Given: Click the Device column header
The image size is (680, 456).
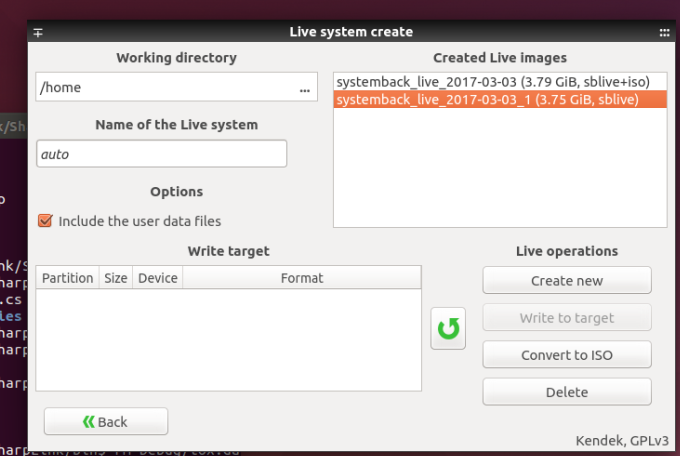Looking at the screenshot, I should (x=157, y=278).
